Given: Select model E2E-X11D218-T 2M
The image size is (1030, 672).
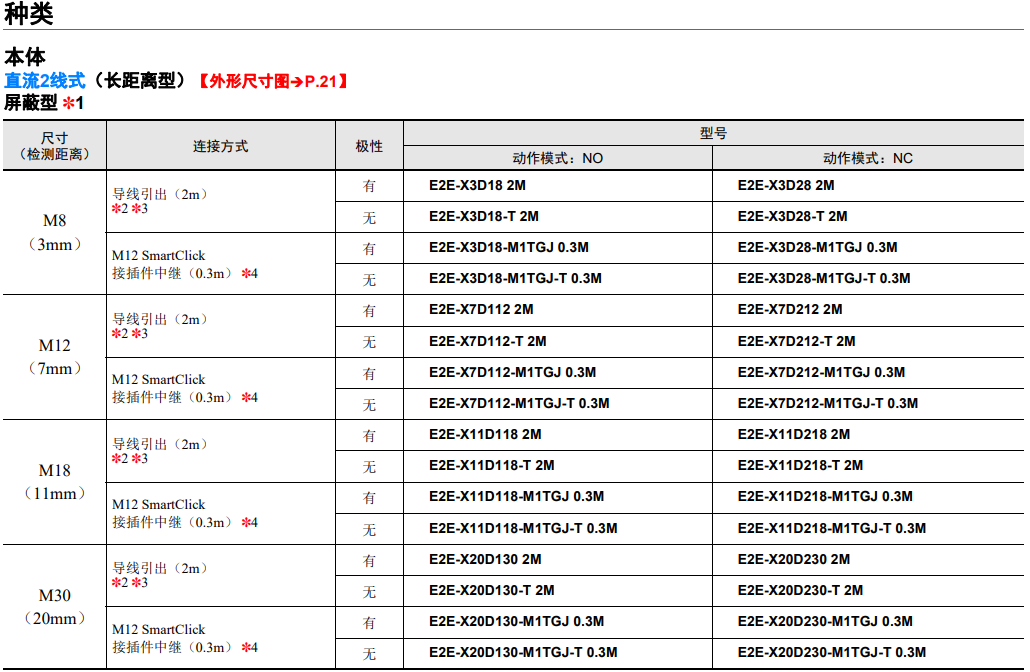Looking at the screenshot, I should [801, 466].
